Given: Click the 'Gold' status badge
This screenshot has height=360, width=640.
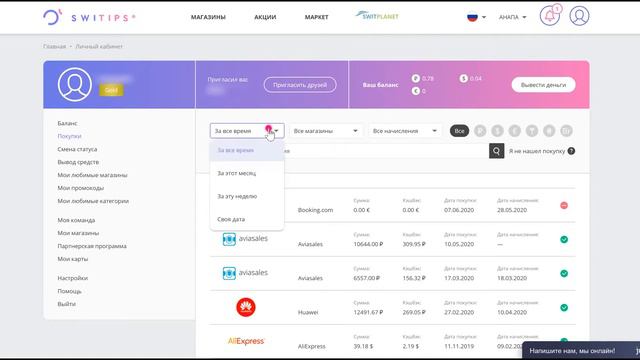Looking at the screenshot, I should click(x=111, y=90).
